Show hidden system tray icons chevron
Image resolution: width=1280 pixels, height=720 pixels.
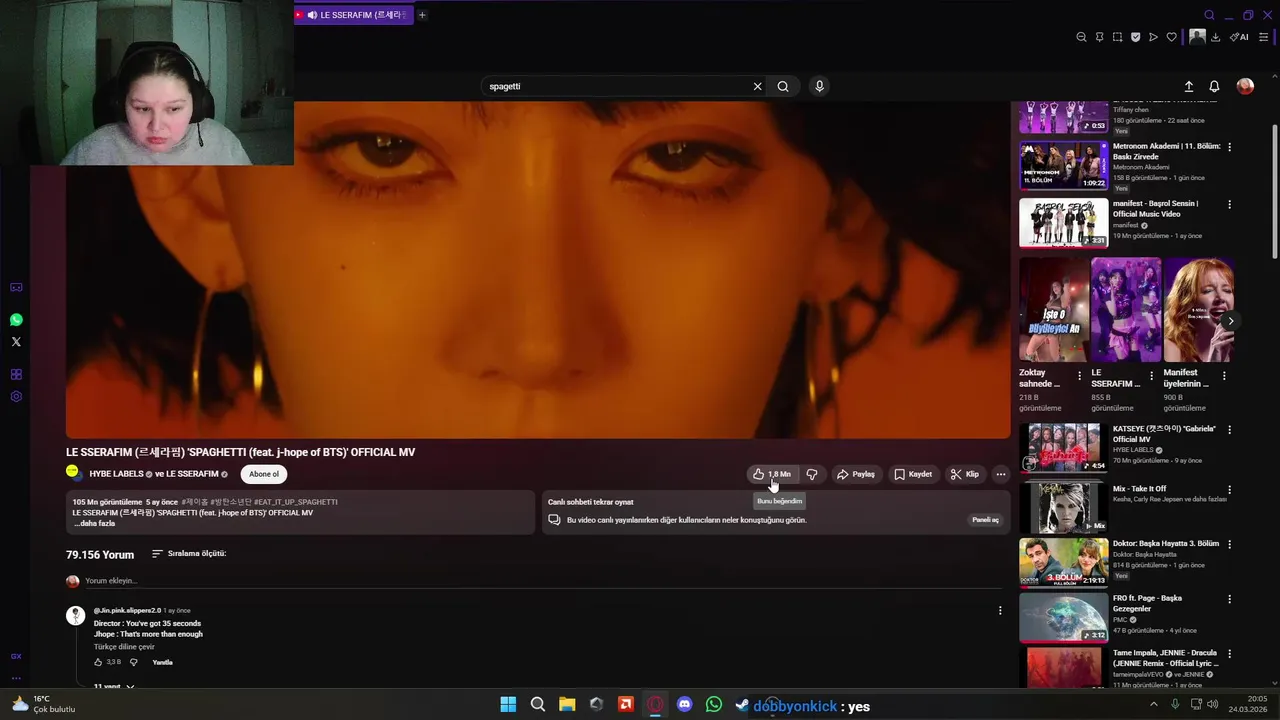click(1153, 704)
